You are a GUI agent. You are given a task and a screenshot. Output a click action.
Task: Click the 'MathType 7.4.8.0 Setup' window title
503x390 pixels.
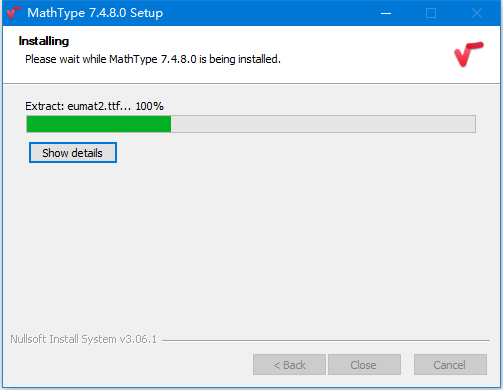pos(95,13)
